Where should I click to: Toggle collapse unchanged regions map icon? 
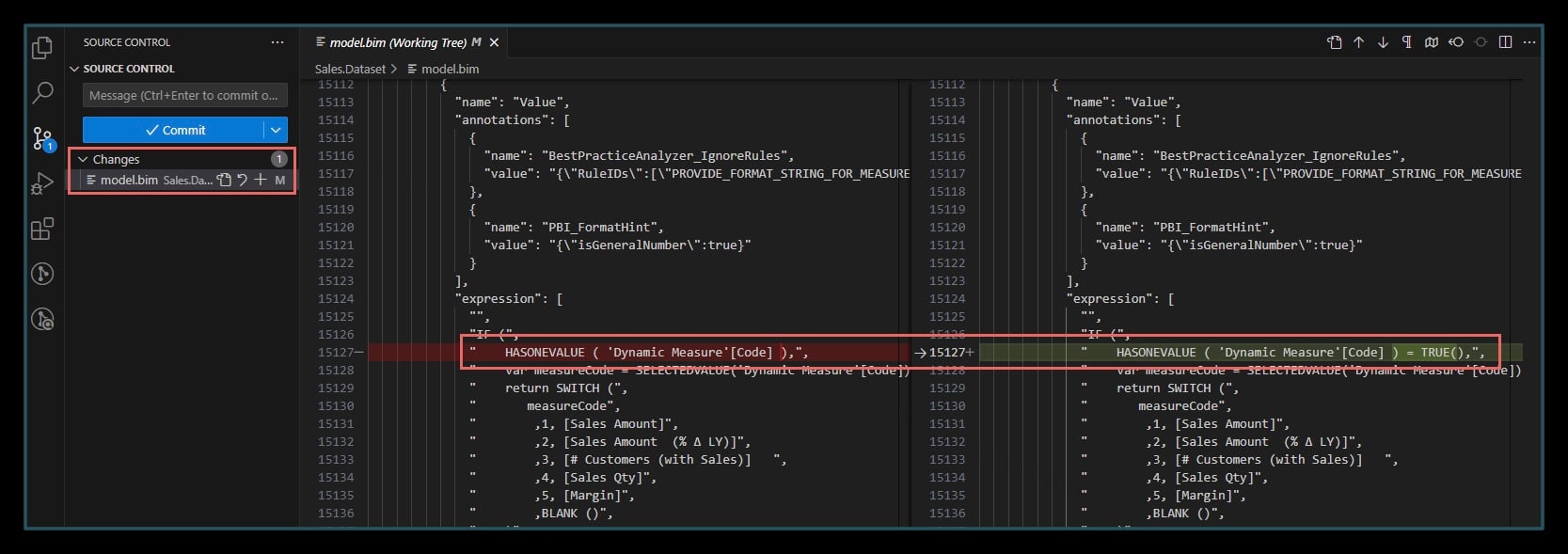coord(1432,42)
